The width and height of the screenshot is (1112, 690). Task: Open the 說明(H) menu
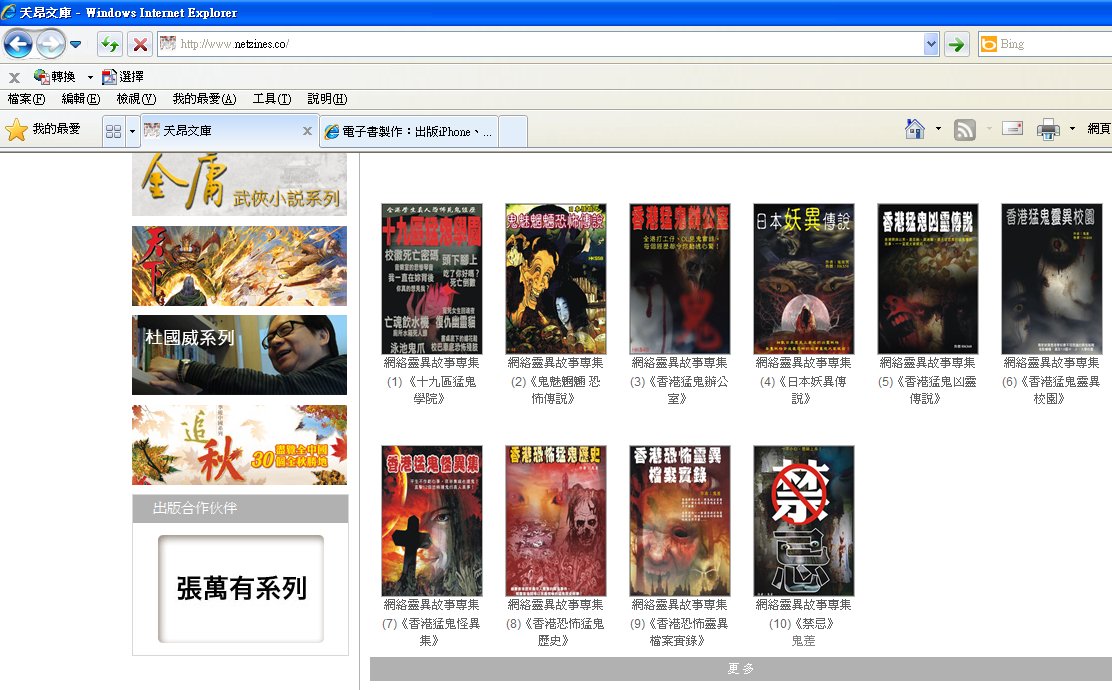point(327,99)
